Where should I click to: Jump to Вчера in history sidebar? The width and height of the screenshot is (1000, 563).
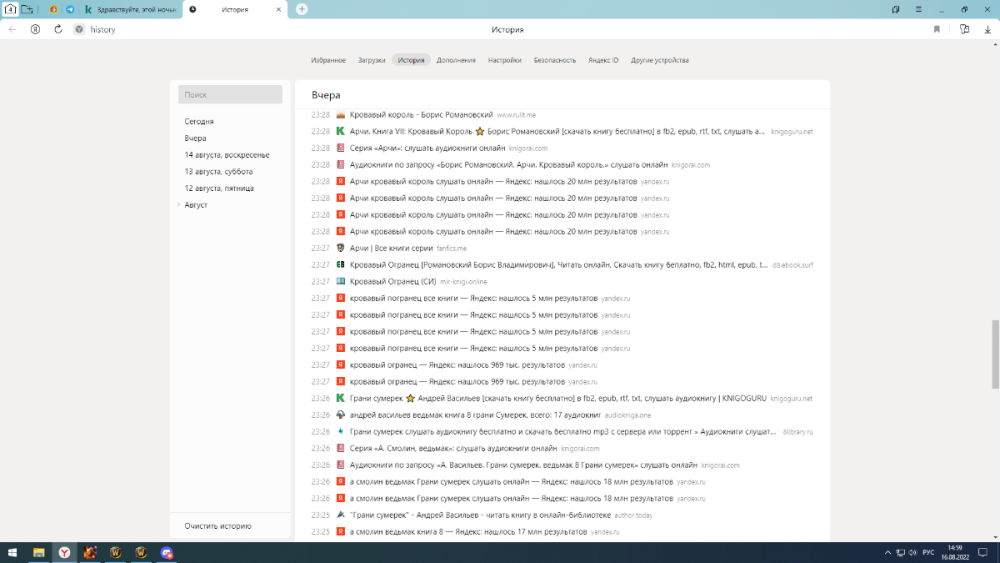coord(195,138)
